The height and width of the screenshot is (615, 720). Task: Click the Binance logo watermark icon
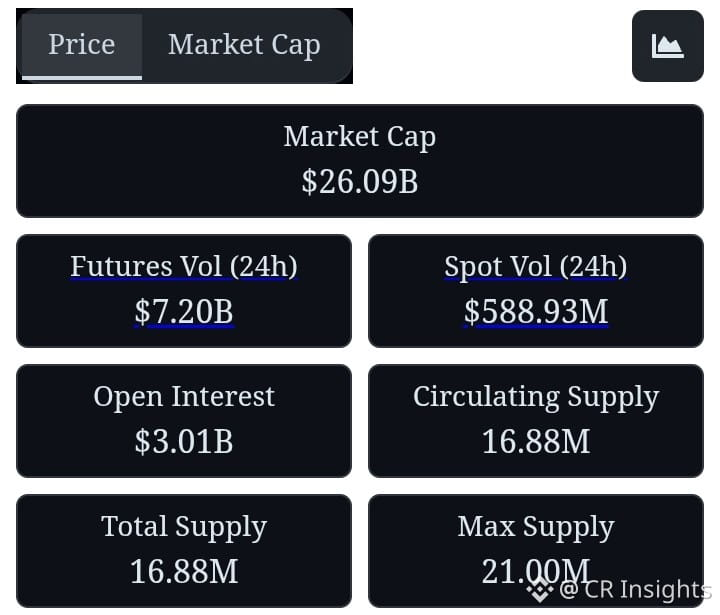pyautogui.click(x=540, y=589)
